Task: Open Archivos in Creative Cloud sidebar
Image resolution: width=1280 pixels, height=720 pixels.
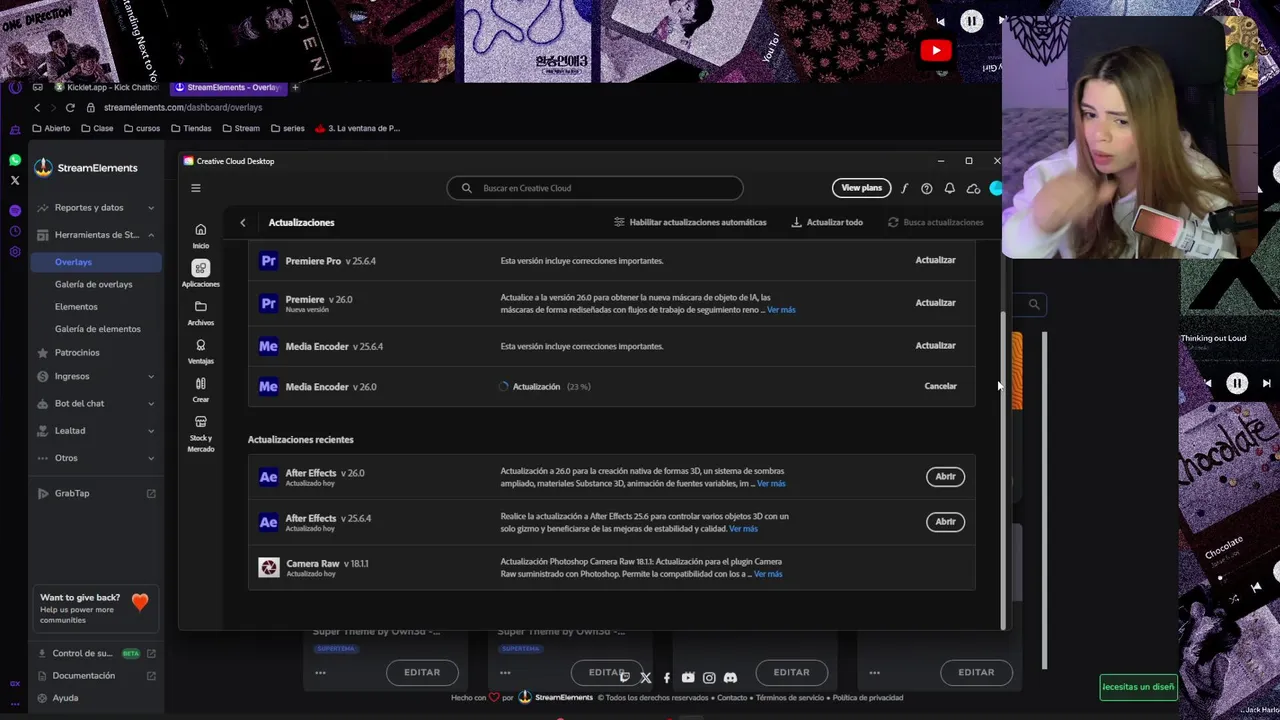Action: (201, 312)
